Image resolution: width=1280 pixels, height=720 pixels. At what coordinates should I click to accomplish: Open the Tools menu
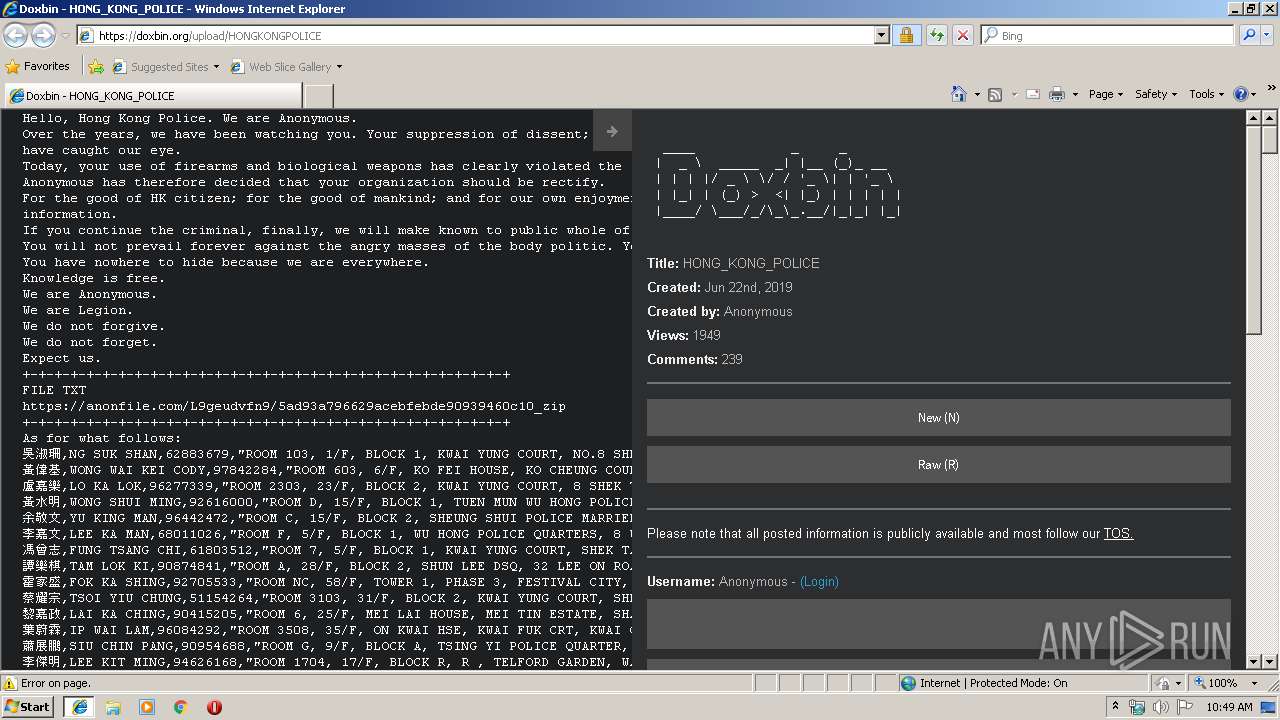[1207, 94]
